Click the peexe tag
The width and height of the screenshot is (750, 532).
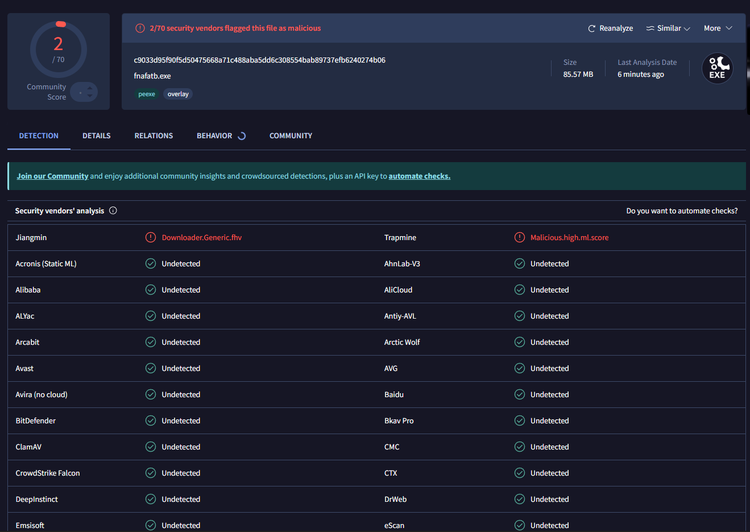click(146, 94)
